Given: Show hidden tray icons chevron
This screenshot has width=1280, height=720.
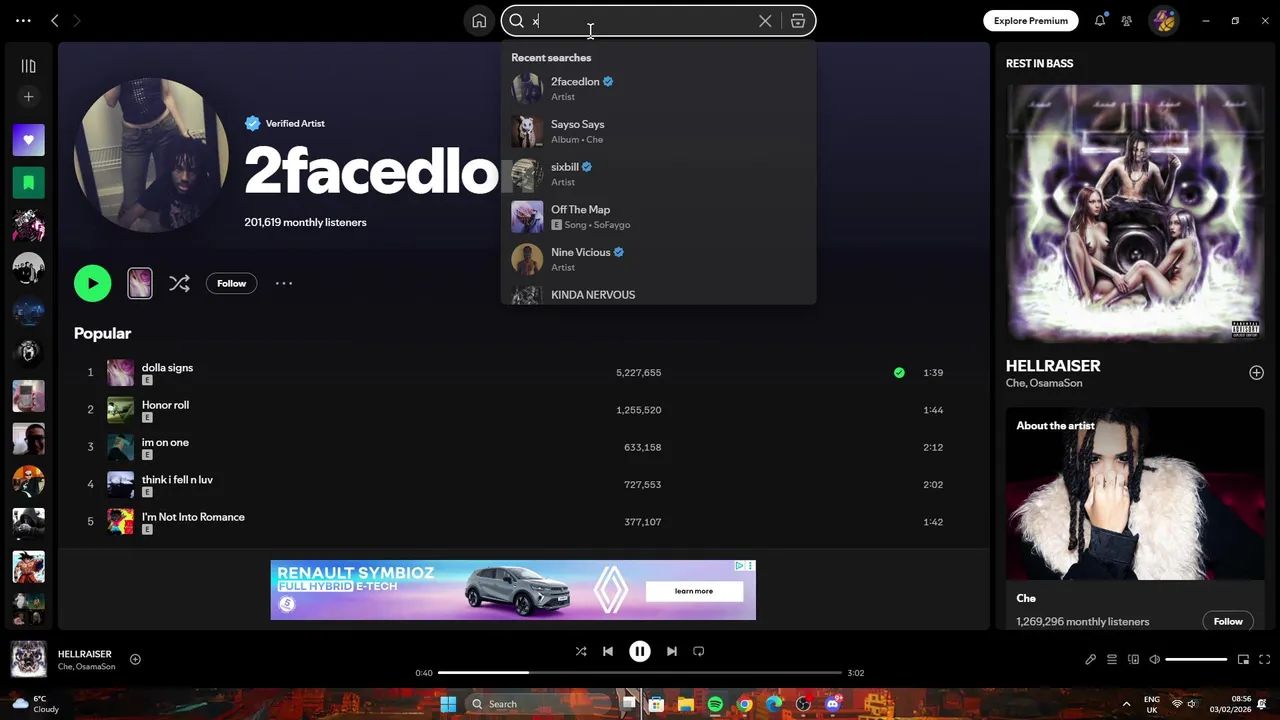Looking at the screenshot, I should pos(1126,704).
